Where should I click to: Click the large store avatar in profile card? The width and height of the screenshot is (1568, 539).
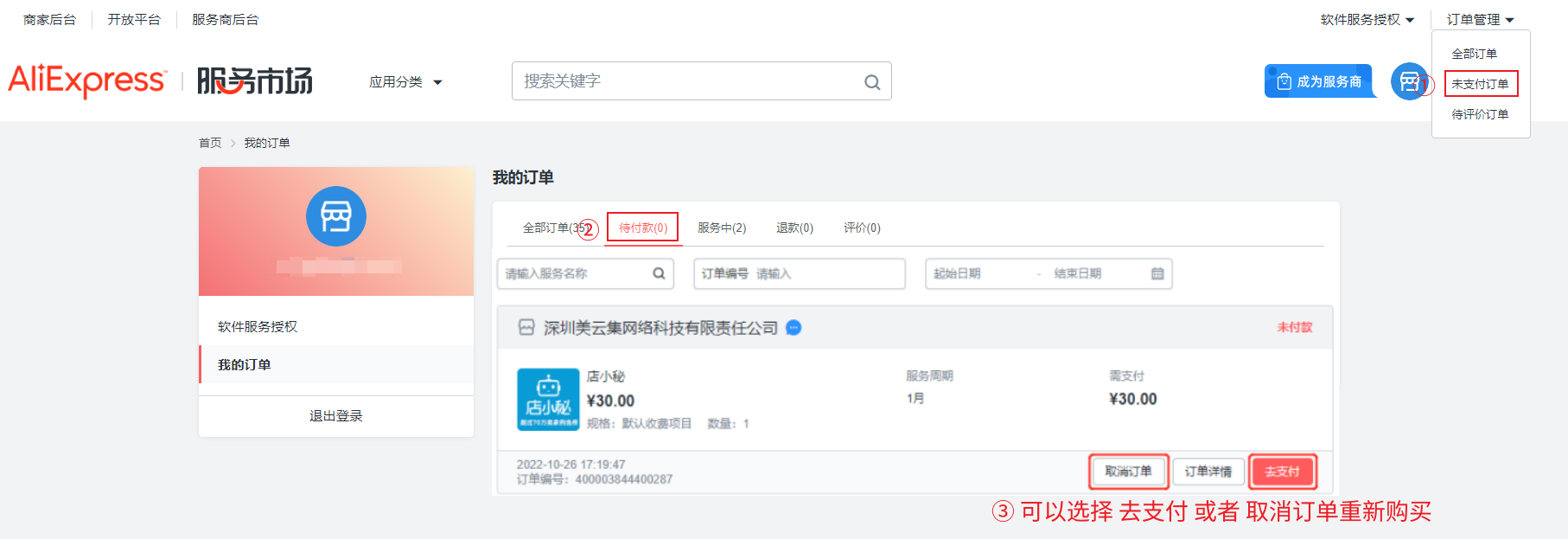pyautogui.click(x=335, y=216)
